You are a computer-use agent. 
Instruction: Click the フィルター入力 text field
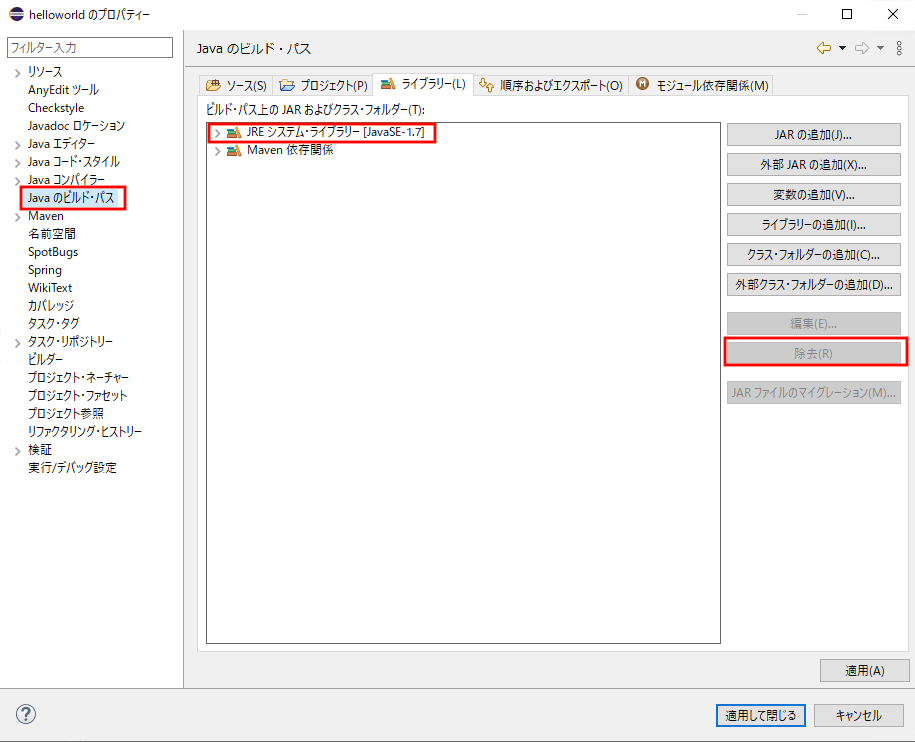89,47
